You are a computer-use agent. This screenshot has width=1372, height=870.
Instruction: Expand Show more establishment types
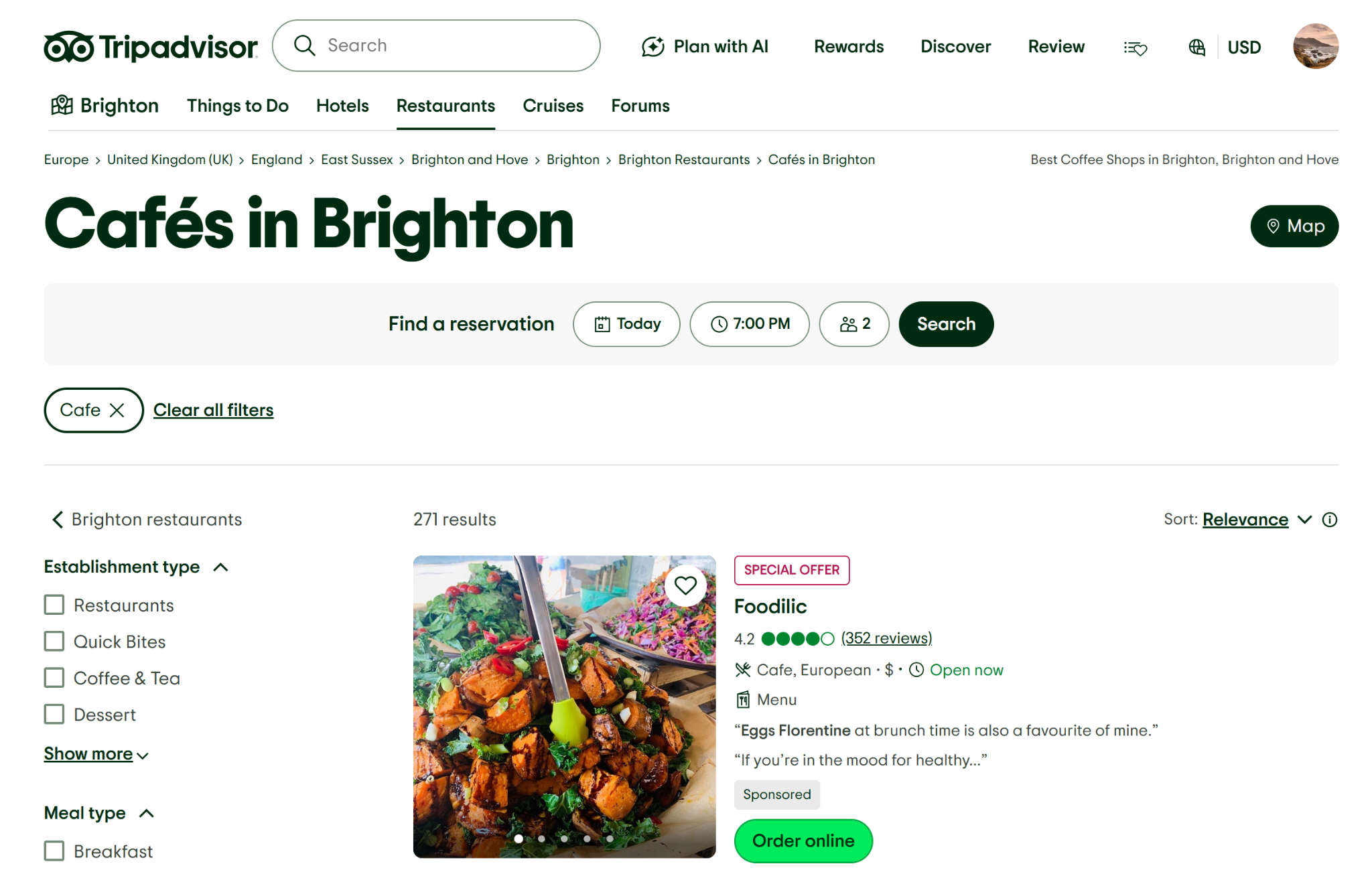96,754
